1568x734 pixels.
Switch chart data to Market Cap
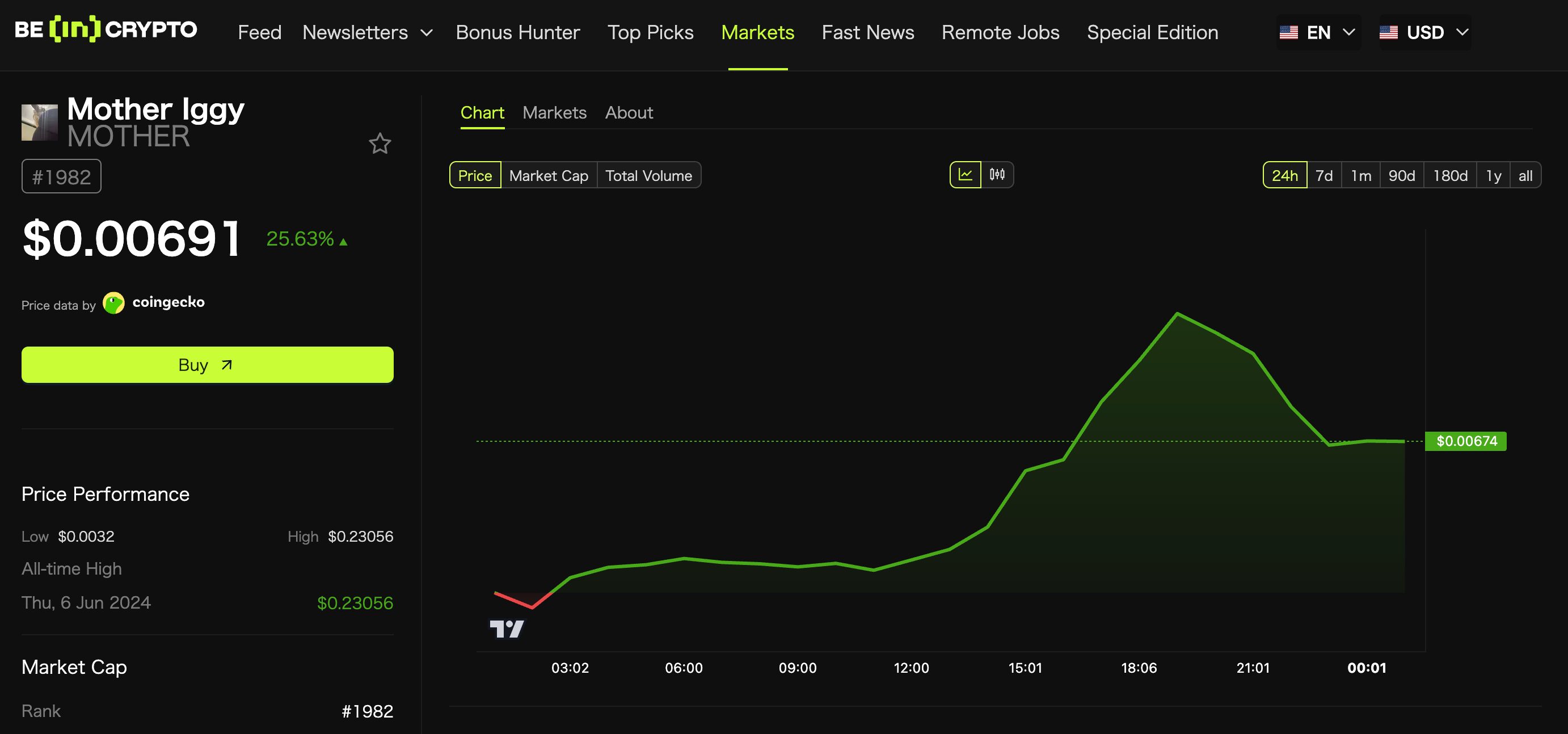549,175
